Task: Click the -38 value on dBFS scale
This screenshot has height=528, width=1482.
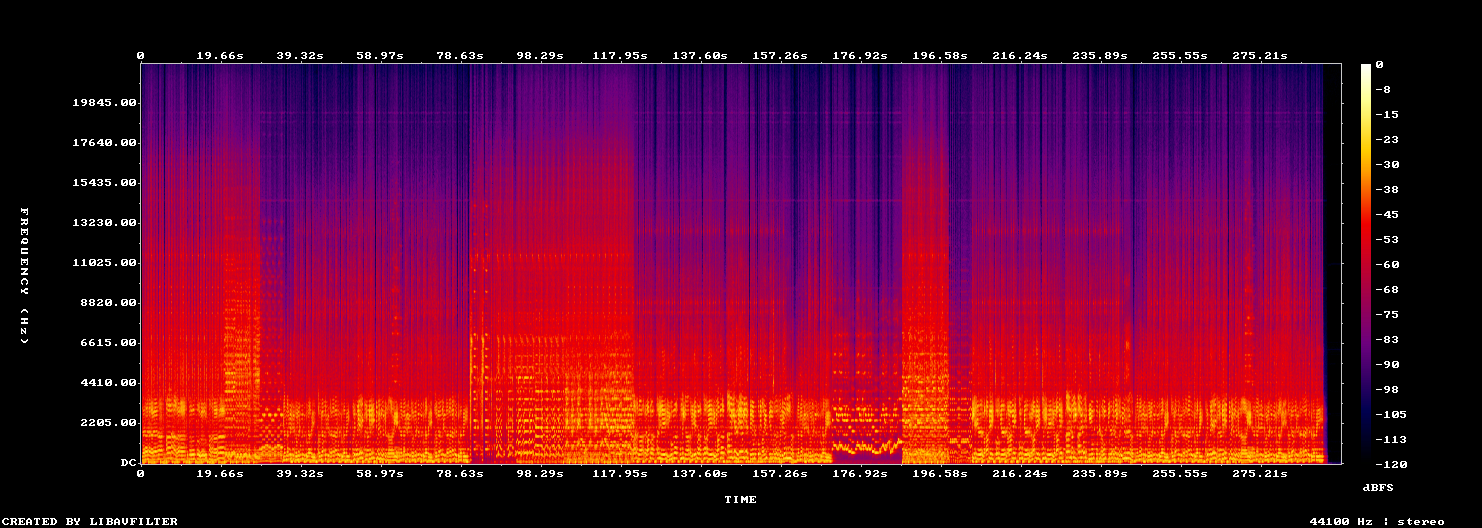Action: pos(1387,189)
